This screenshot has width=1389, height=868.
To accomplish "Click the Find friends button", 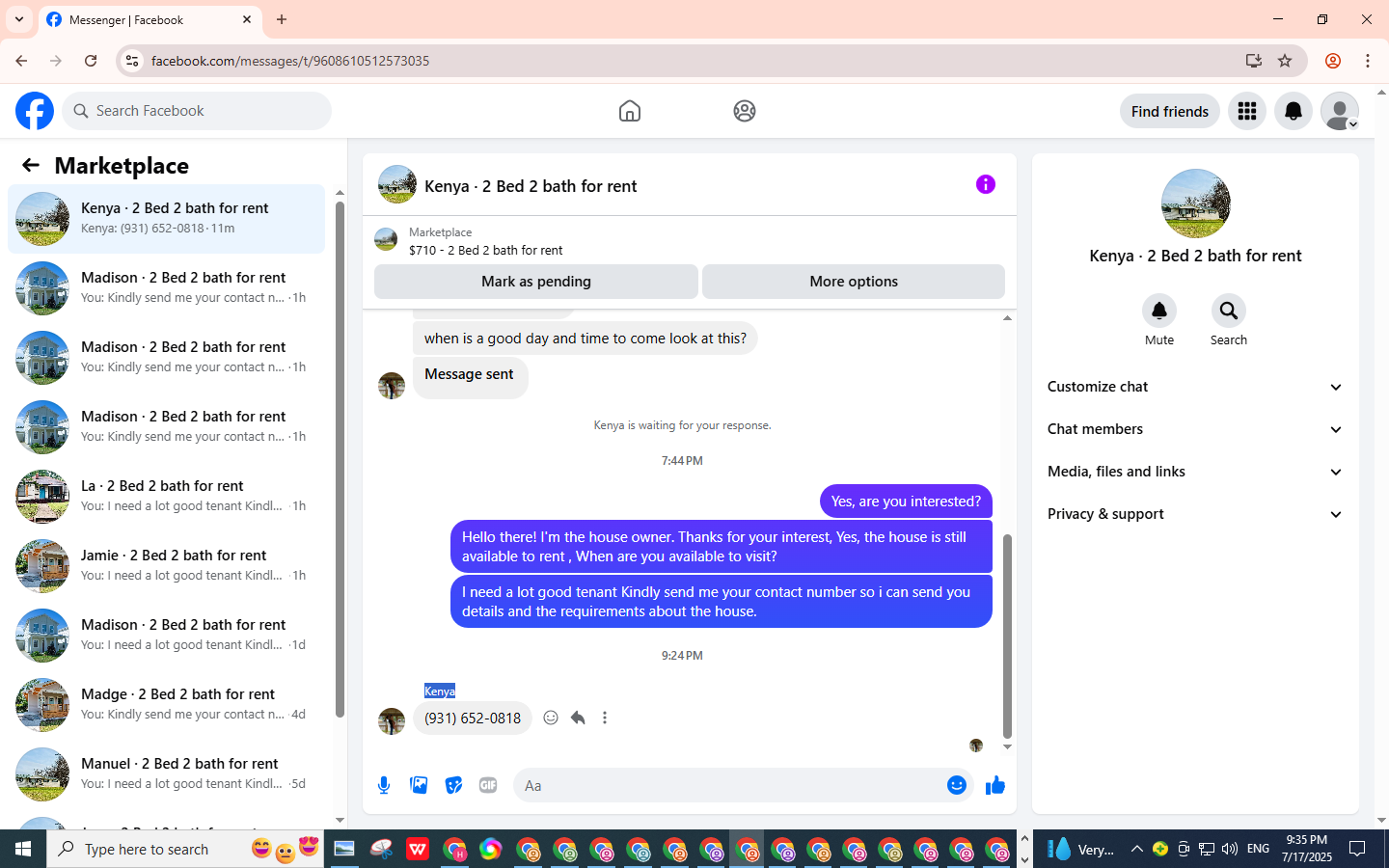I will click(1170, 111).
